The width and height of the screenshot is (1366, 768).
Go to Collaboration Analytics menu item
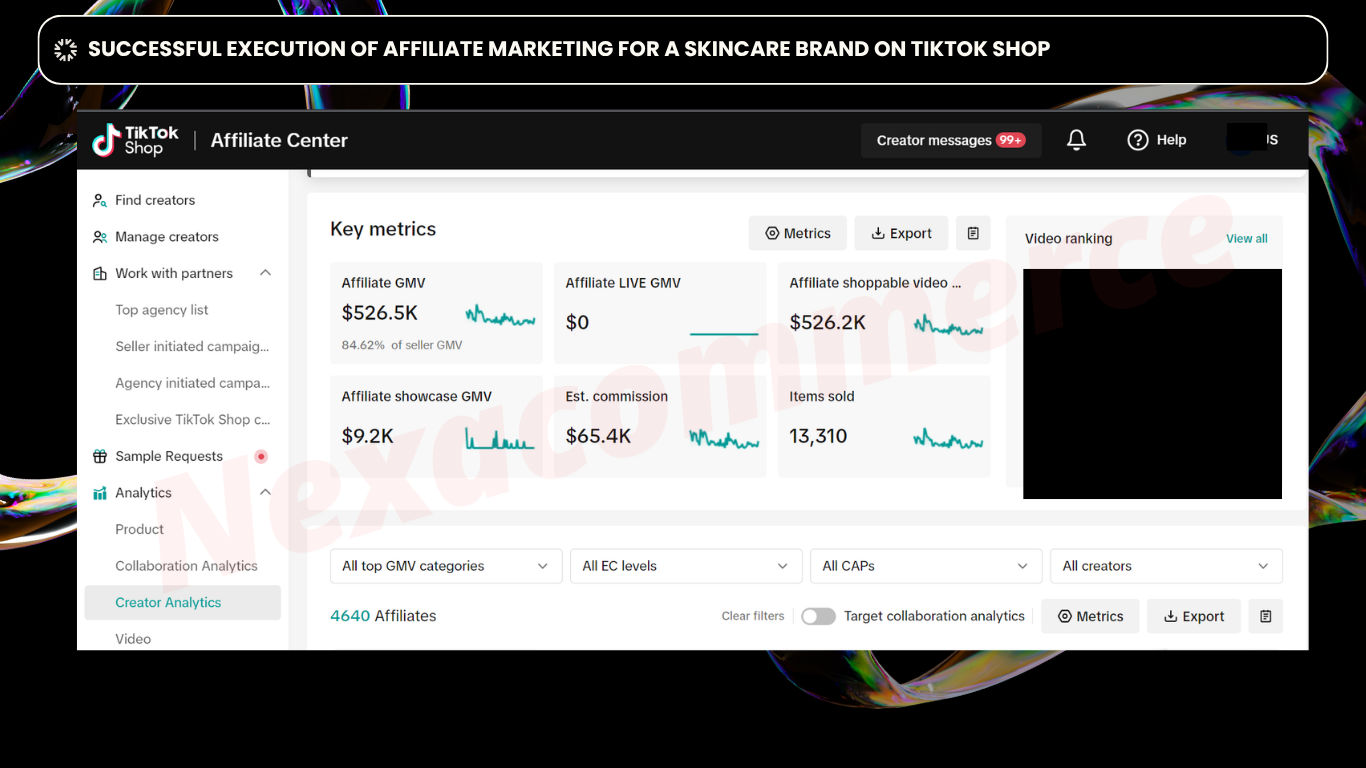click(x=186, y=566)
